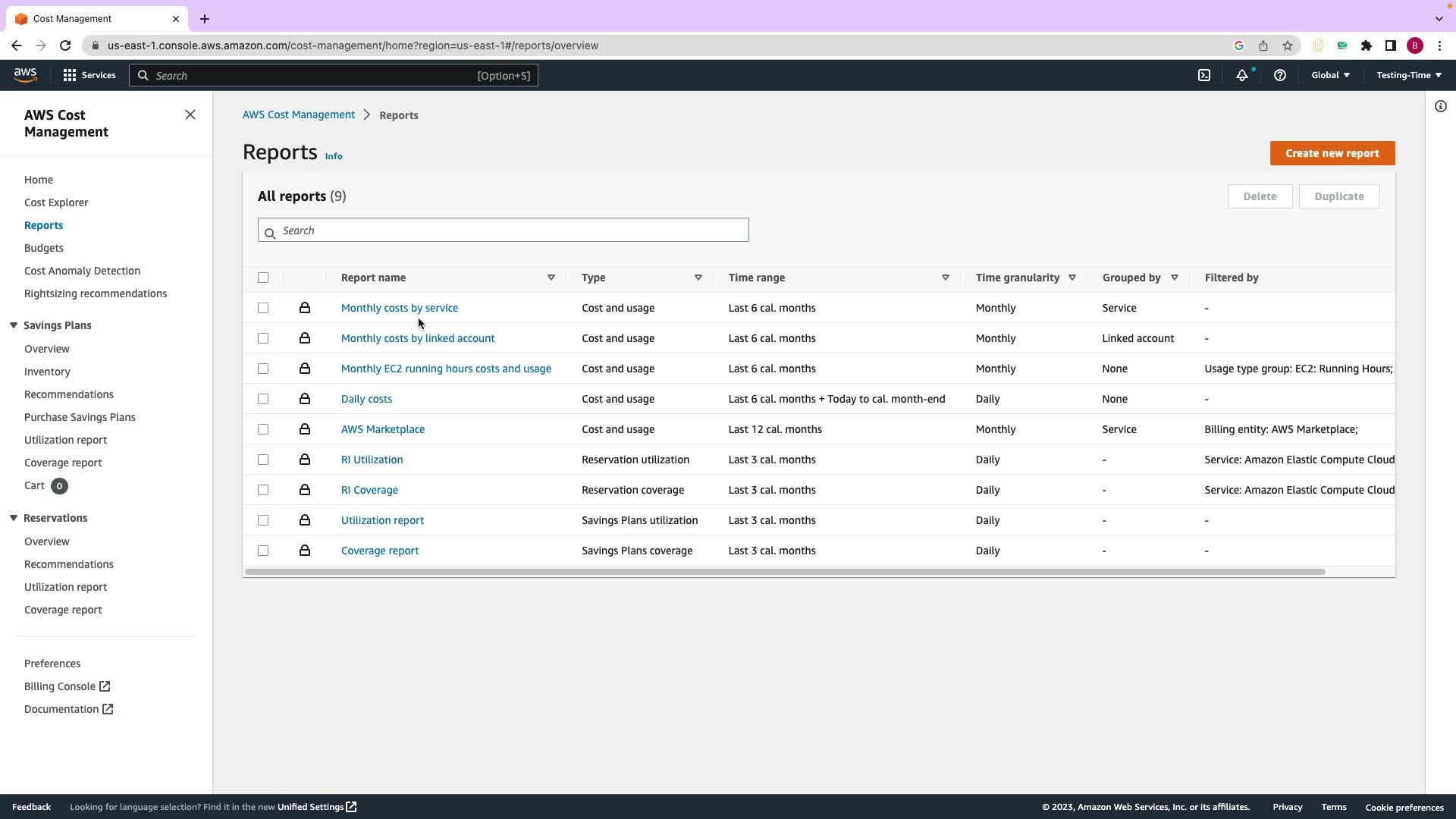Open the notifications bell
The height and width of the screenshot is (819, 1456).
click(1241, 75)
